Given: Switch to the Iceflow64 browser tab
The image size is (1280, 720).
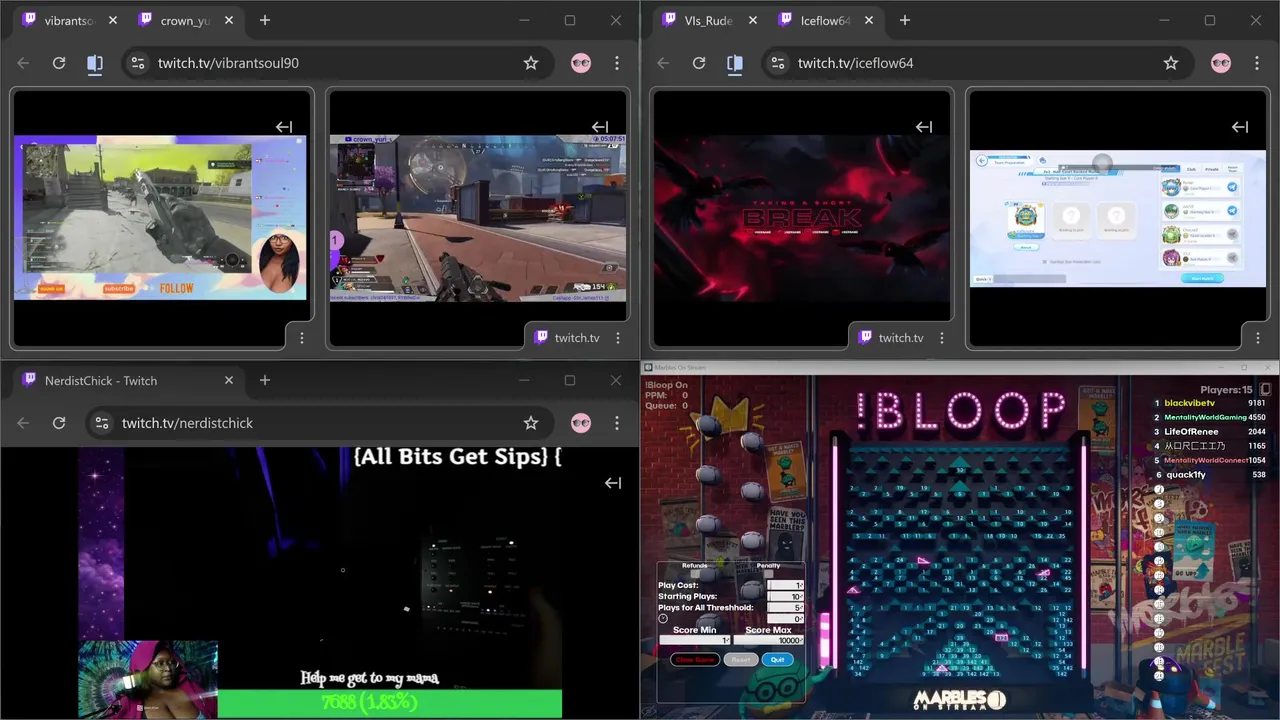Looking at the screenshot, I should (x=826, y=20).
